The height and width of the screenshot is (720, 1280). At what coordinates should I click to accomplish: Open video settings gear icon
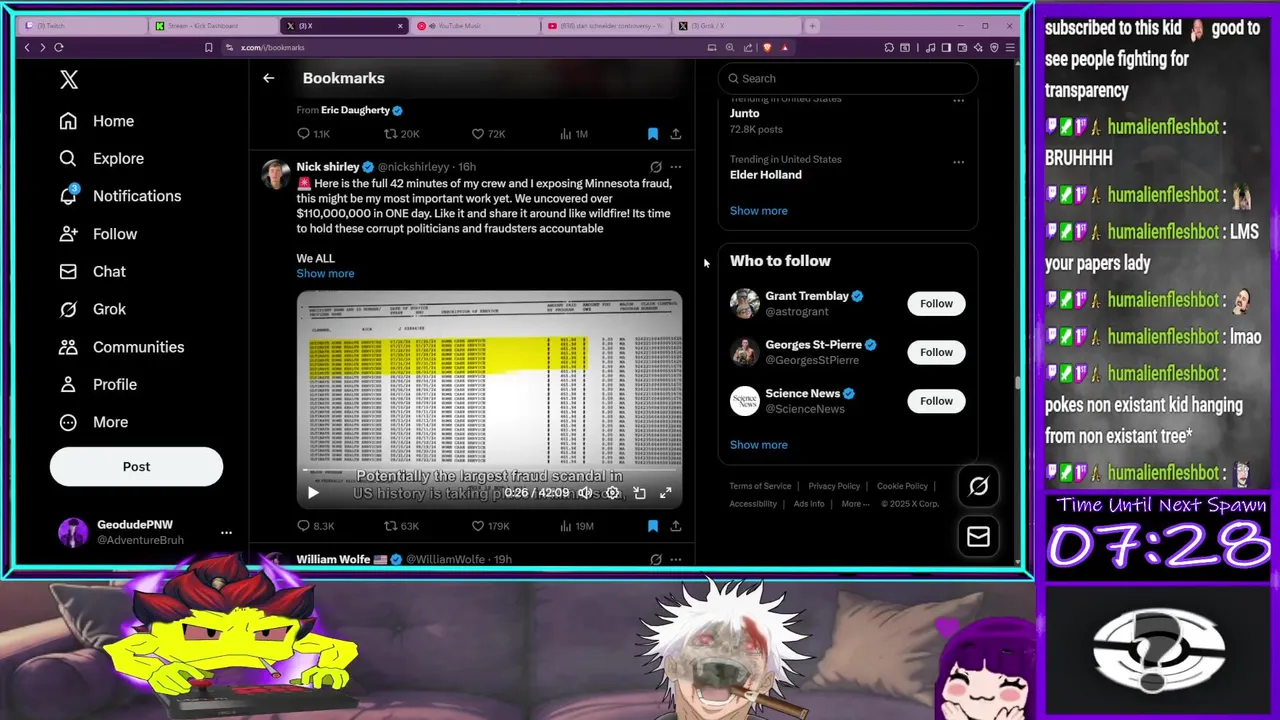point(612,493)
